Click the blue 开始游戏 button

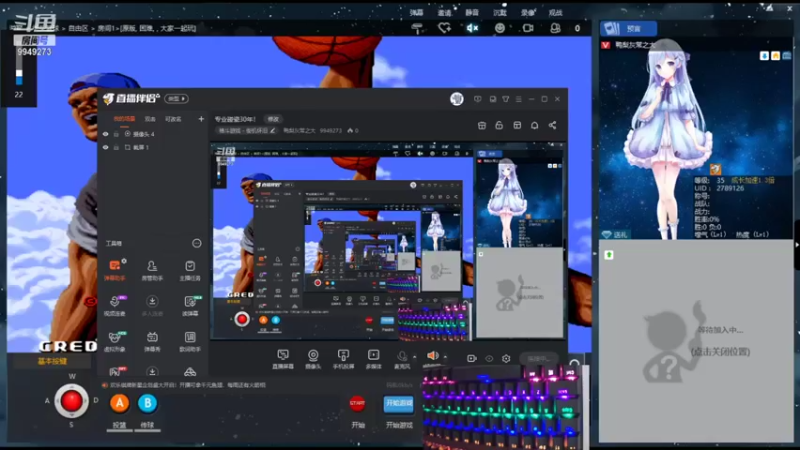[x=399, y=404]
